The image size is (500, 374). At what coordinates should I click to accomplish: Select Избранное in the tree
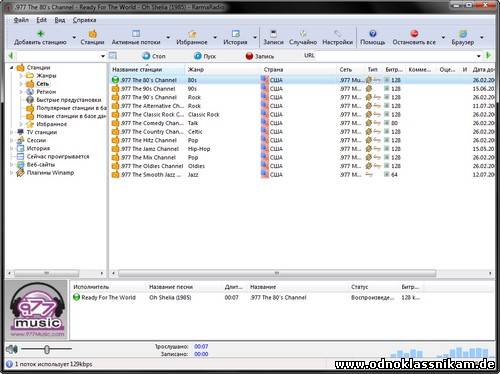coord(51,124)
